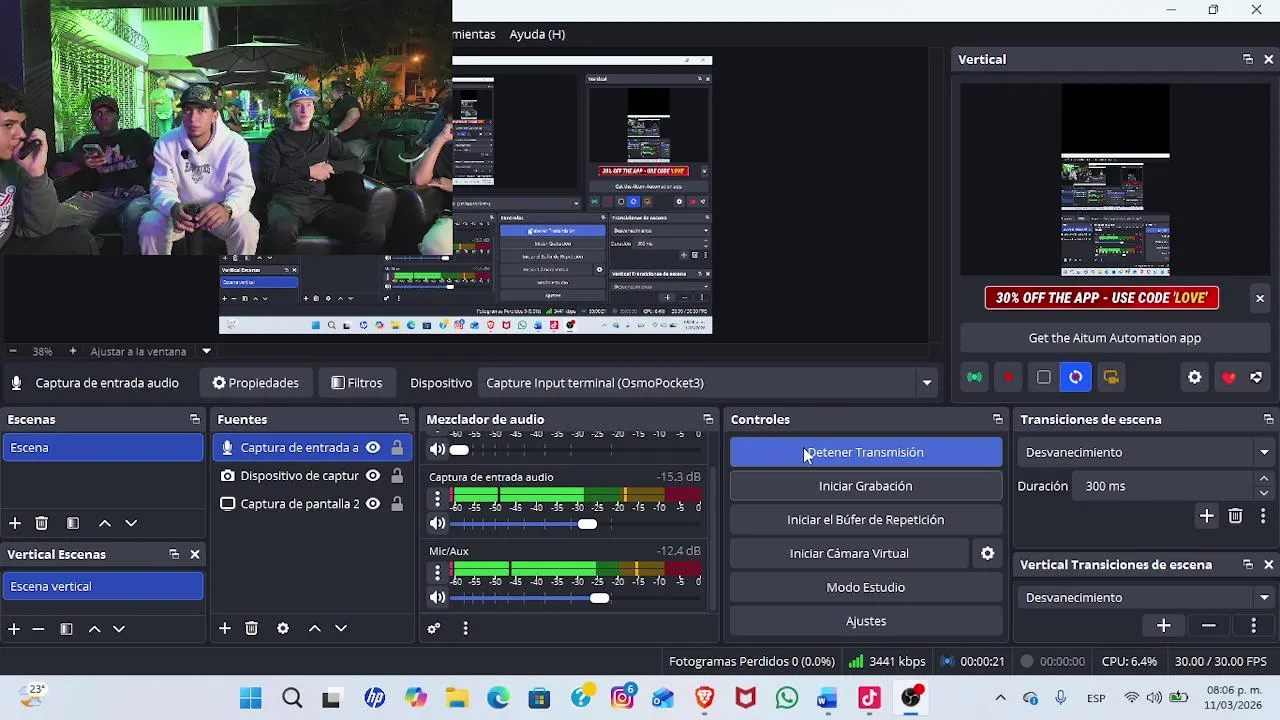Click blue replay buffer icon in Vertical panel

[1076, 377]
